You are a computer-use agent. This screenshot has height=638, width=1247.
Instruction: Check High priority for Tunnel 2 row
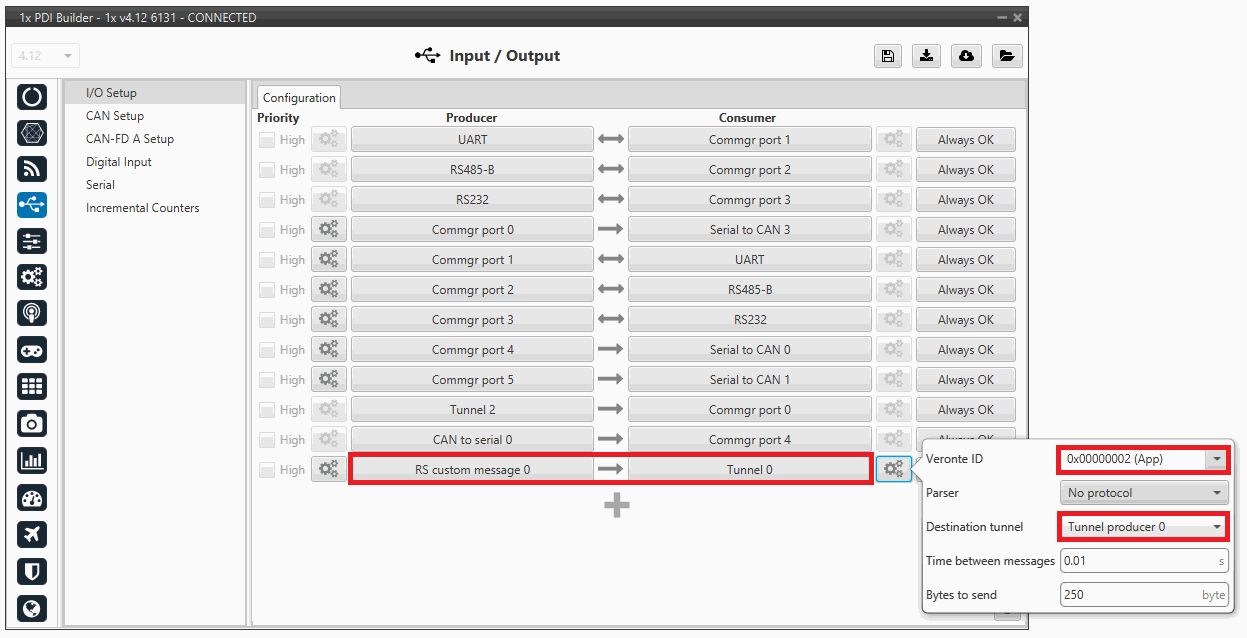pos(267,410)
